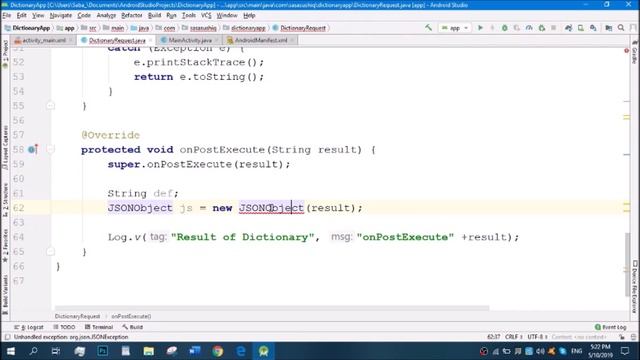The width and height of the screenshot is (640, 360).
Task: Click the Attach debugger to Android process icon
Action: tap(542, 28)
